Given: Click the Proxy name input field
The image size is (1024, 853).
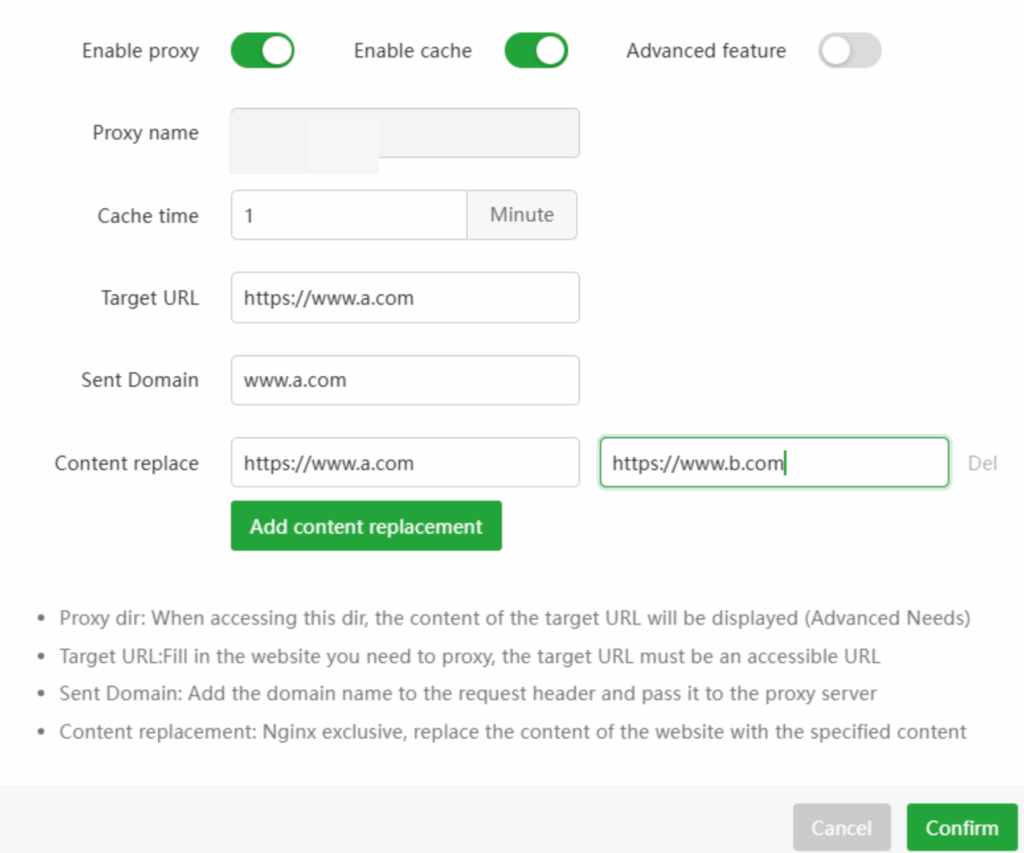Looking at the screenshot, I should click(x=405, y=133).
